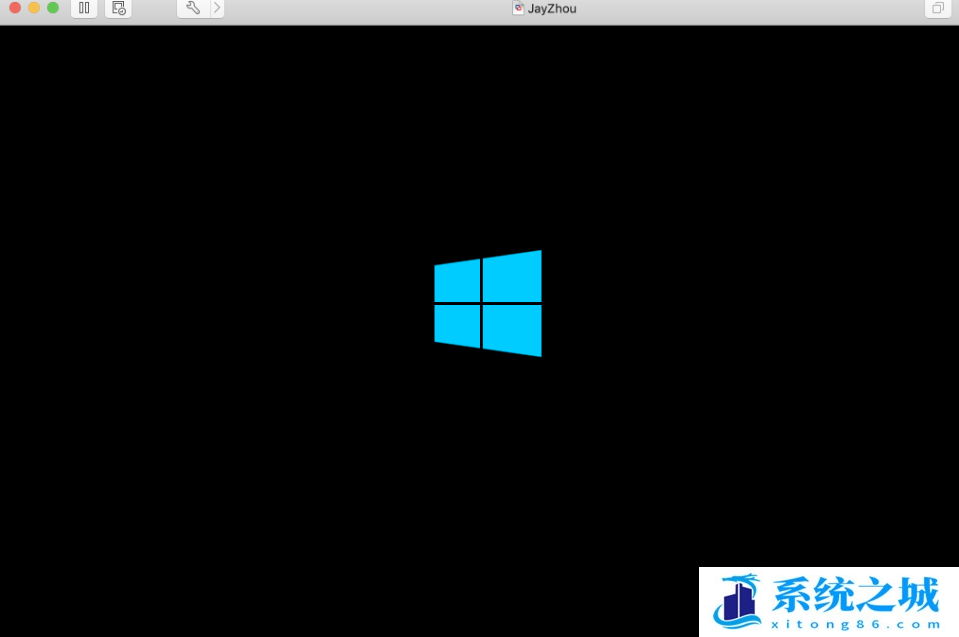This screenshot has width=959, height=637.
Task: Close the JayZhou VM window
Action: 15,7
